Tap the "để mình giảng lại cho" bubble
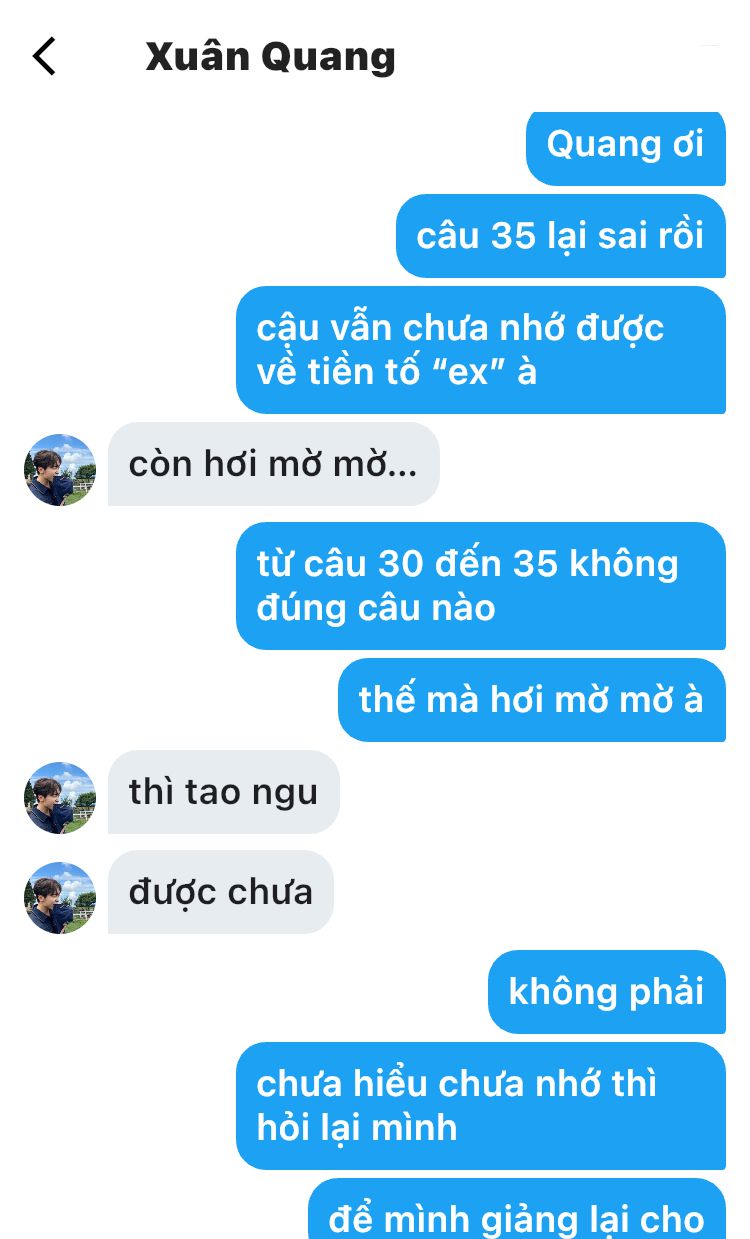 pyautogui.click(x=517, y=1210)
